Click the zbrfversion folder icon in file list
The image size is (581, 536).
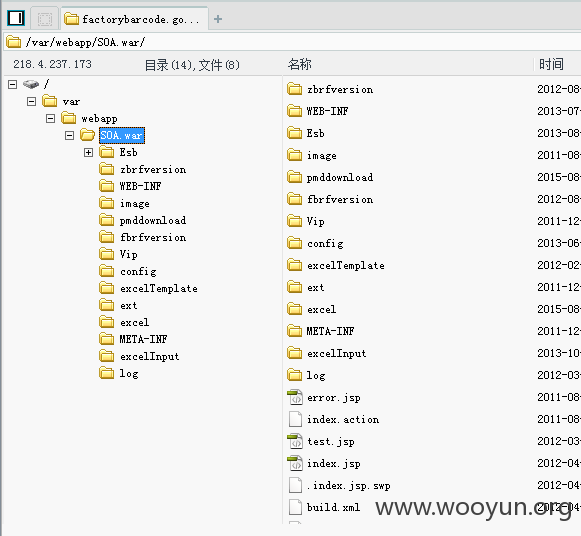295,89
